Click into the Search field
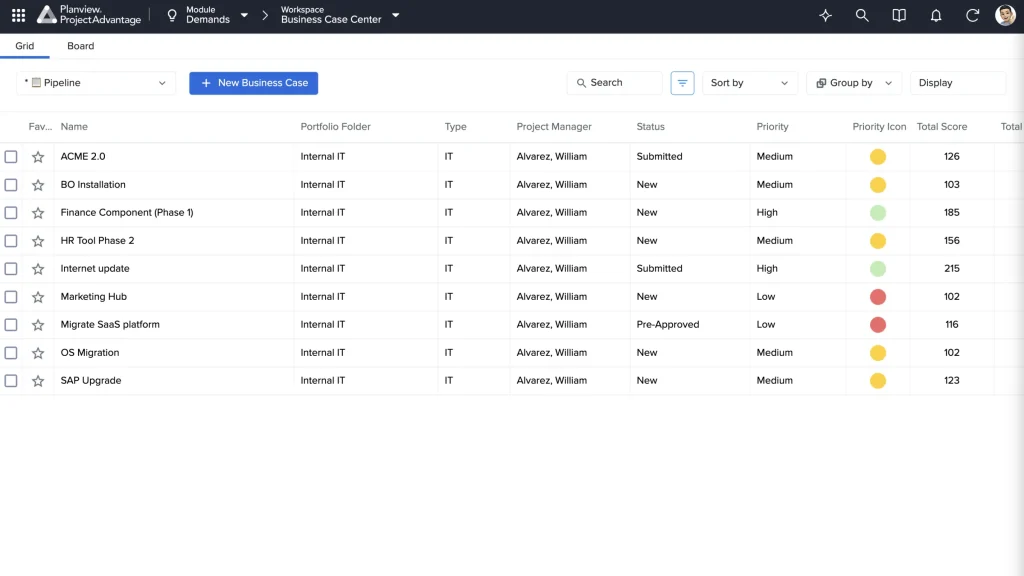Screen dimensions: 1024x576 coord(615,83)
